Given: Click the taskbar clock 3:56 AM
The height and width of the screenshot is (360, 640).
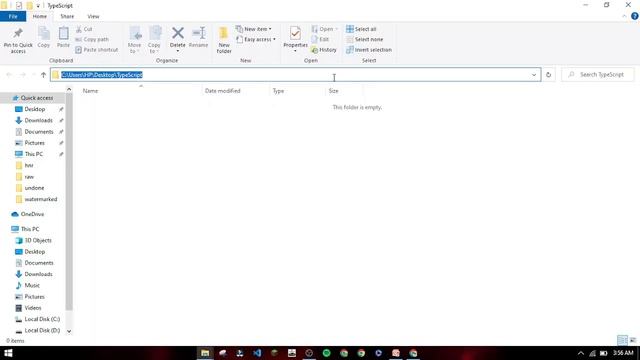Looking at the screenshot, I should coord(623,353).
